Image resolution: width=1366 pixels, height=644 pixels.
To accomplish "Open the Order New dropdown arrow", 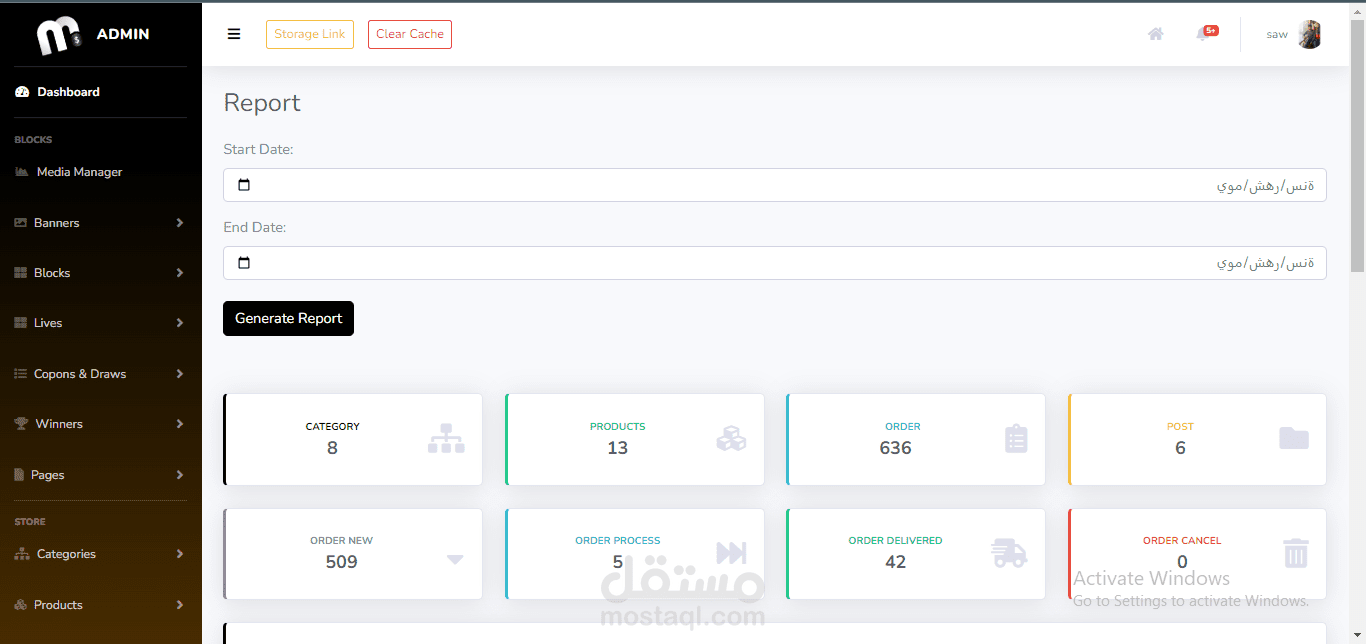I will [456, 560].
